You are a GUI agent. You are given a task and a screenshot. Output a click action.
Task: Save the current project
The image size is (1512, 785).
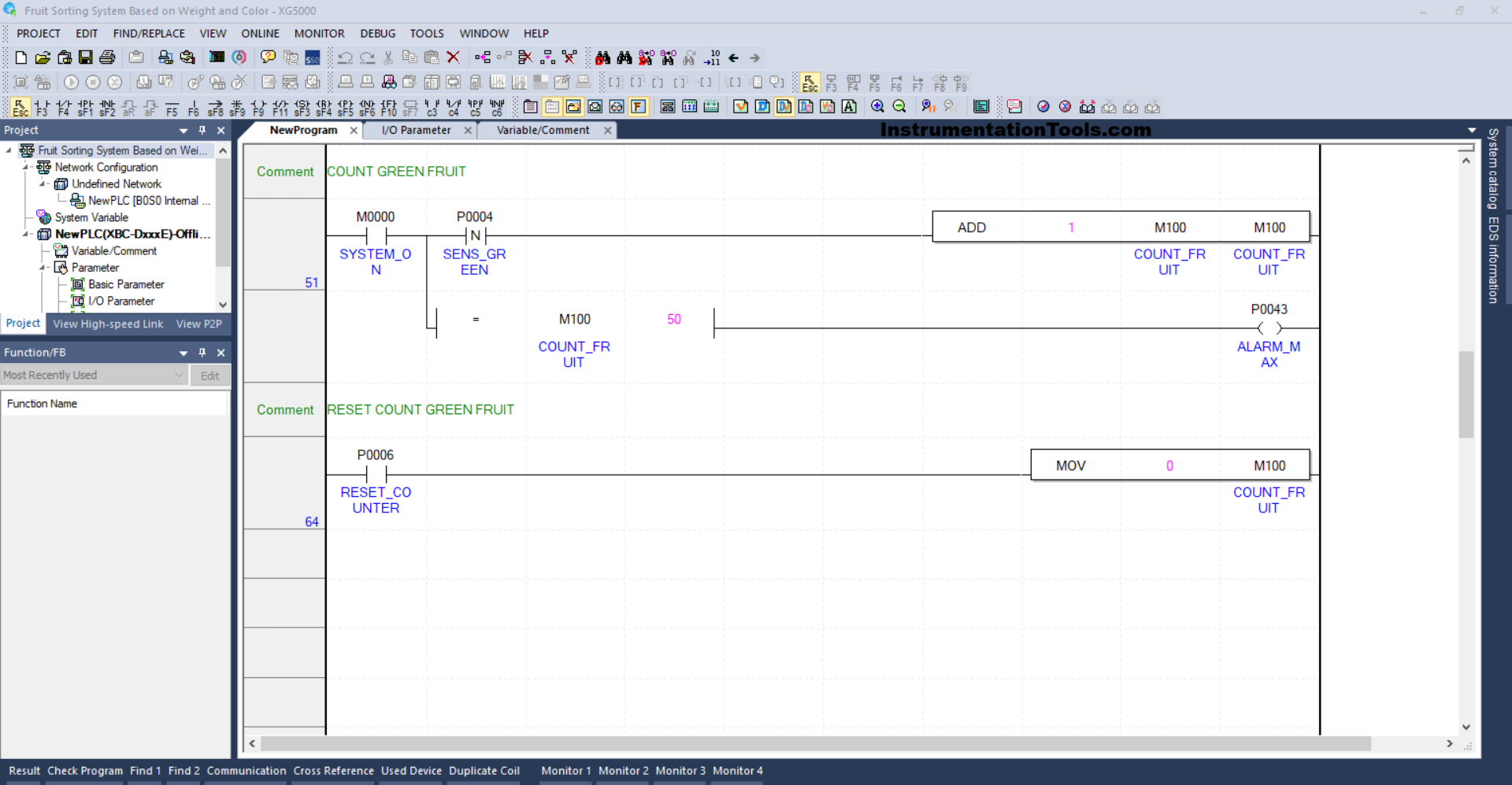pos(85,57)
